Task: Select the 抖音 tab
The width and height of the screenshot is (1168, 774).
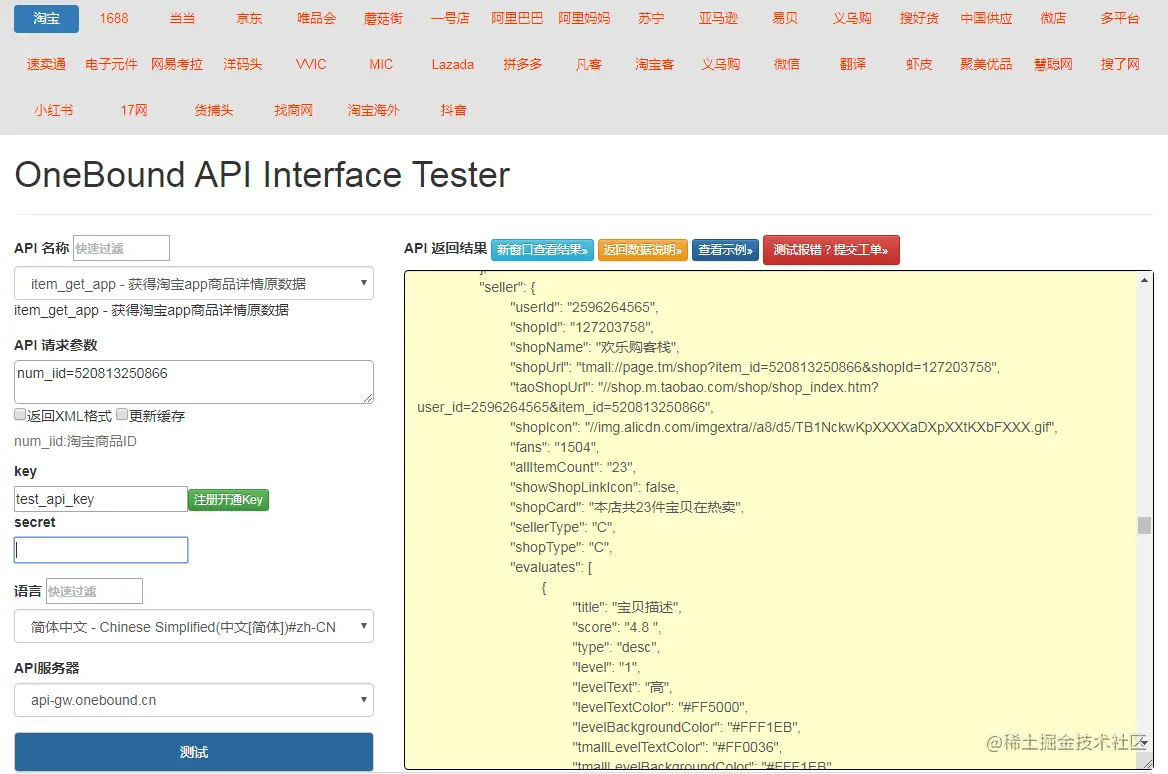Action: click(x=453, y=110)
